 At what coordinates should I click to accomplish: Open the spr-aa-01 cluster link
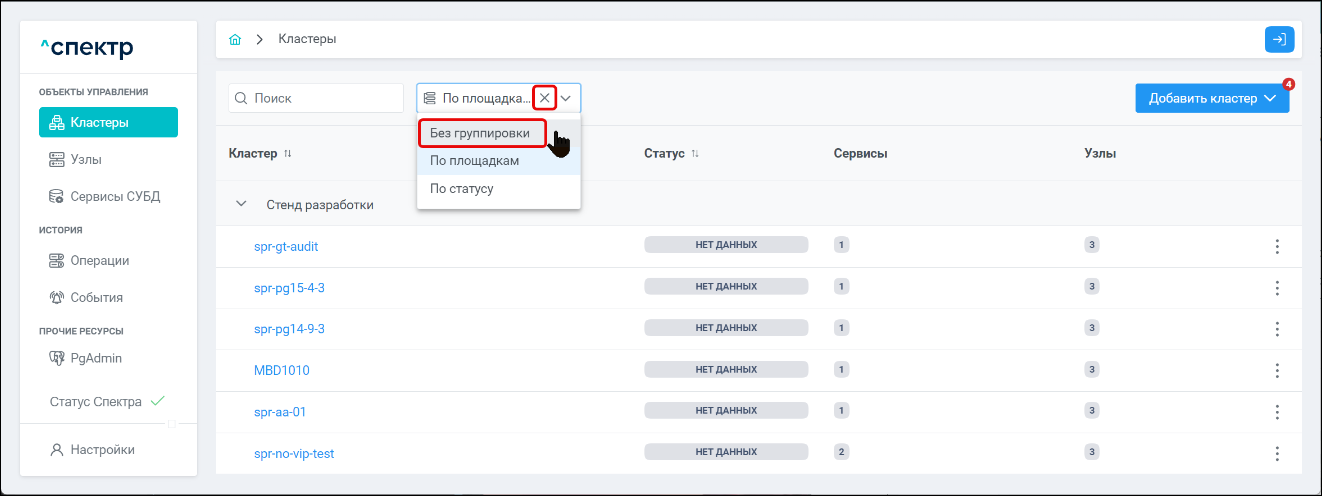pos(279,411)
